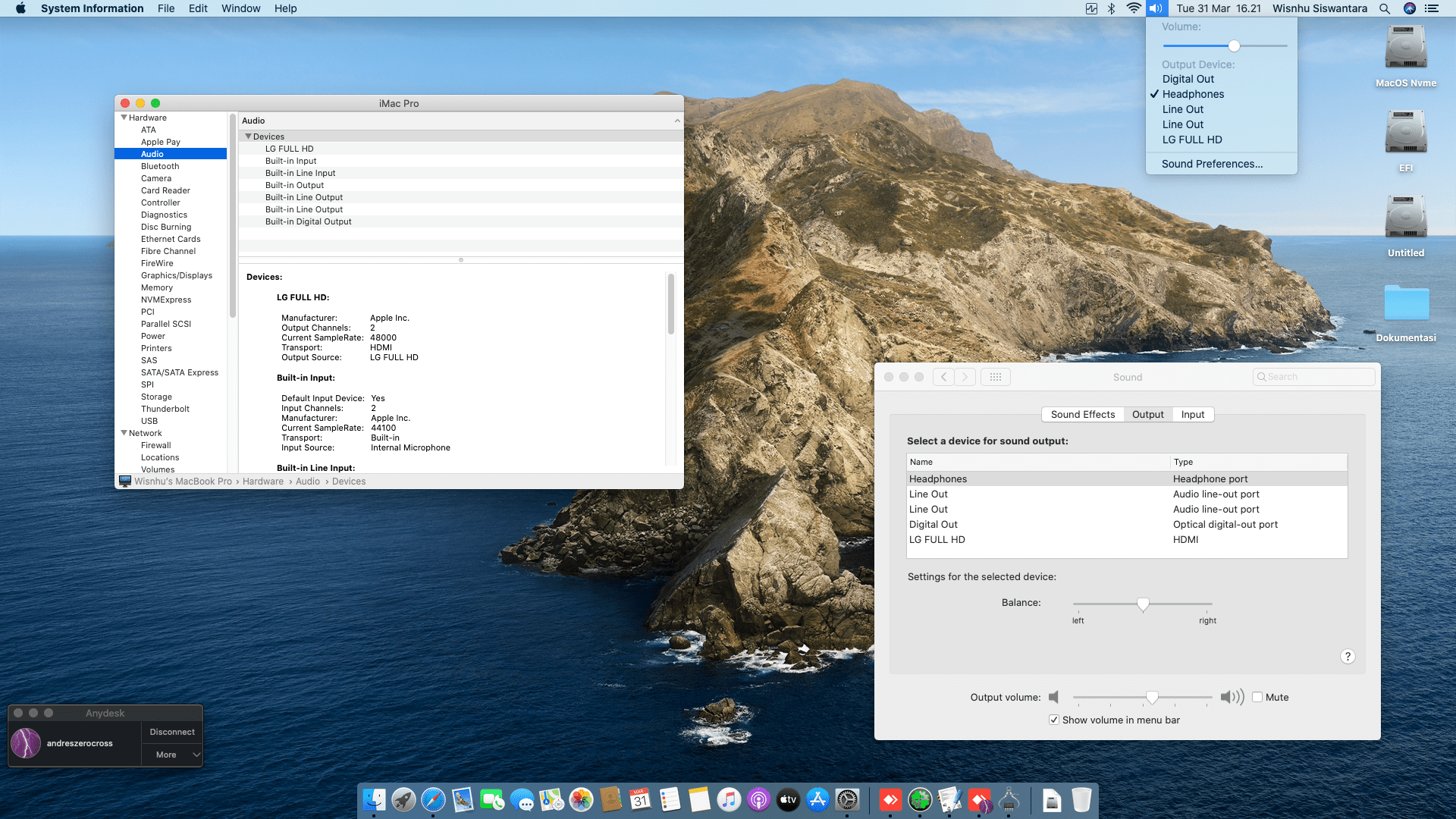Open the Window menu
The image size is (1456, 819).
240,8
